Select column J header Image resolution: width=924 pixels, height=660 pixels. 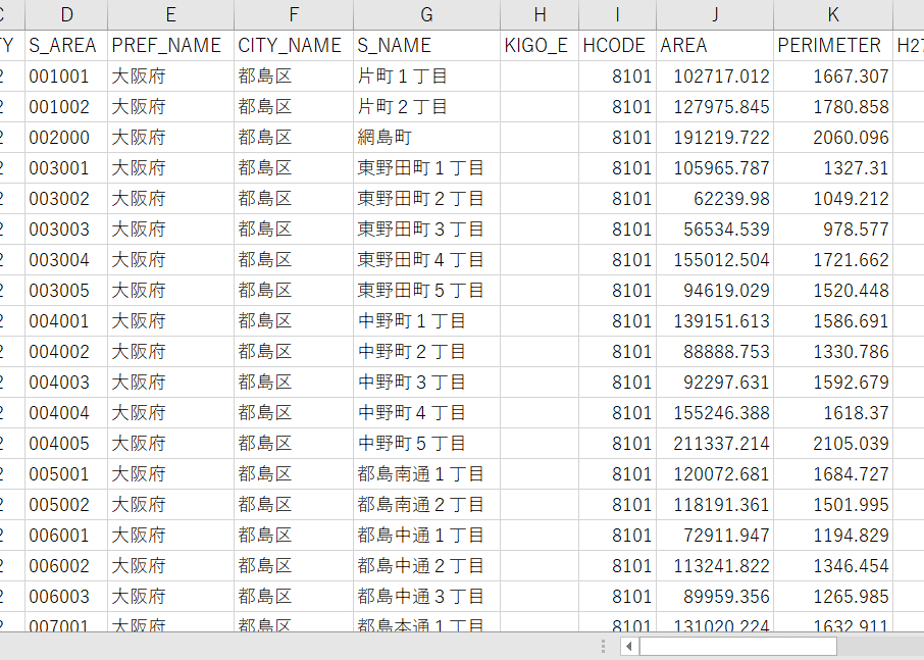715,14
